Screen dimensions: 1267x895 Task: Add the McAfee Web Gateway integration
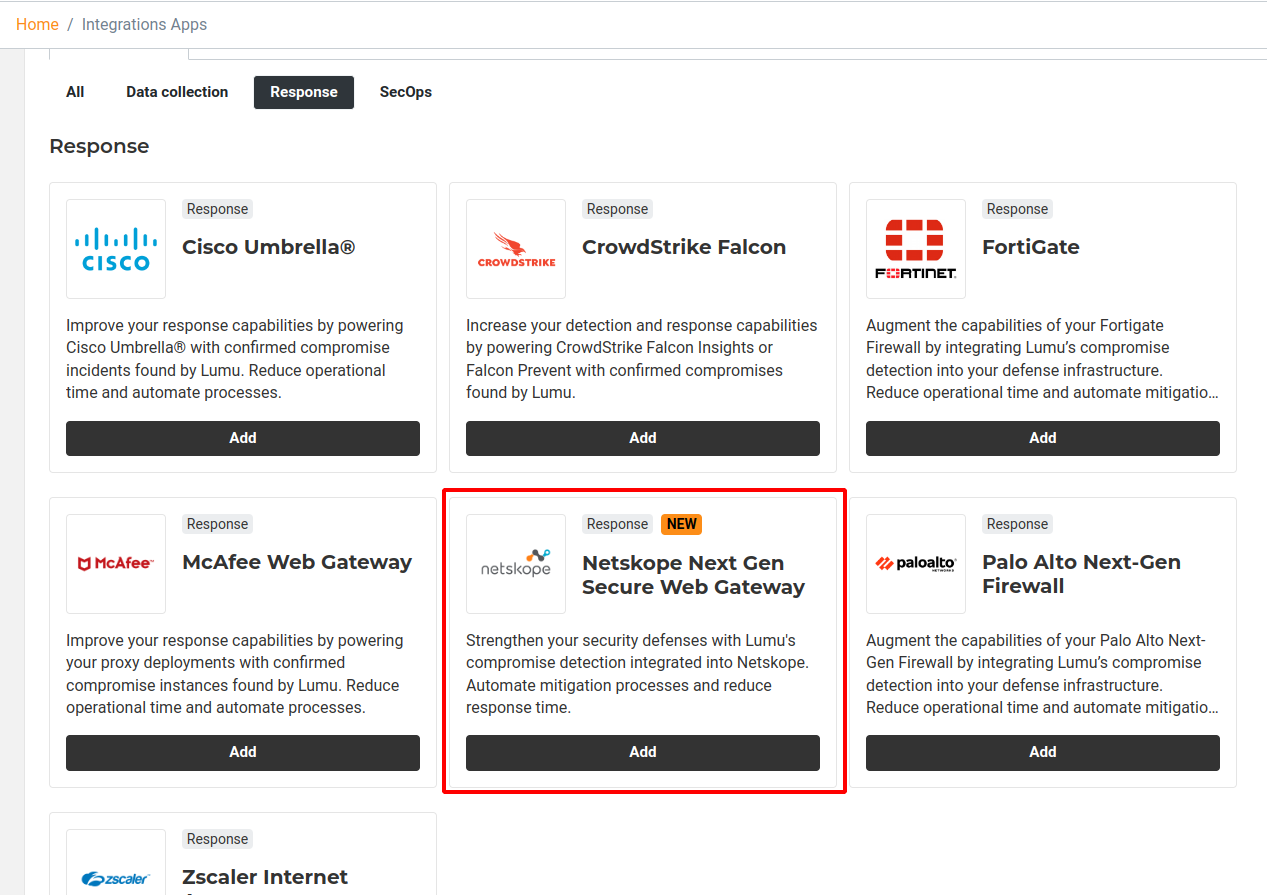[x=243, y=753]
